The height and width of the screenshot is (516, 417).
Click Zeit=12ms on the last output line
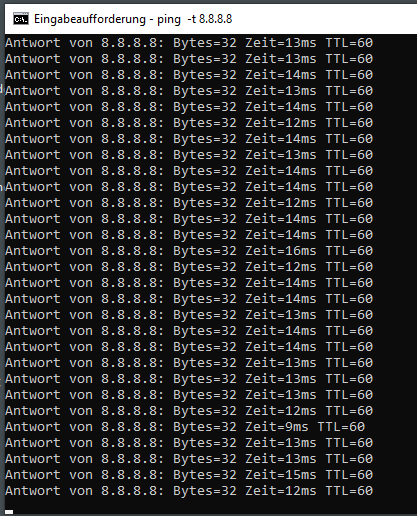281,491
